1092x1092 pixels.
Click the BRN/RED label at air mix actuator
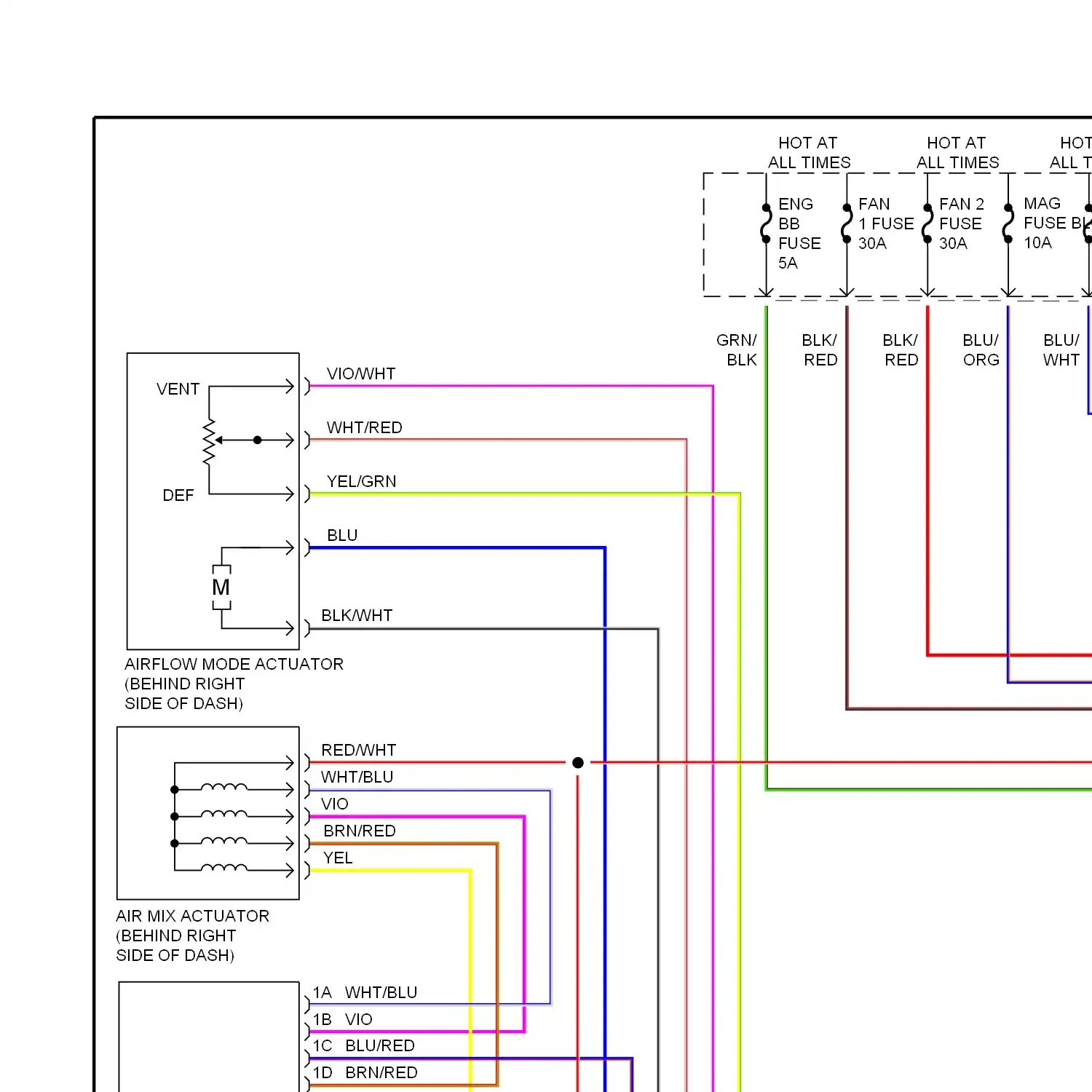pos(360,831)
